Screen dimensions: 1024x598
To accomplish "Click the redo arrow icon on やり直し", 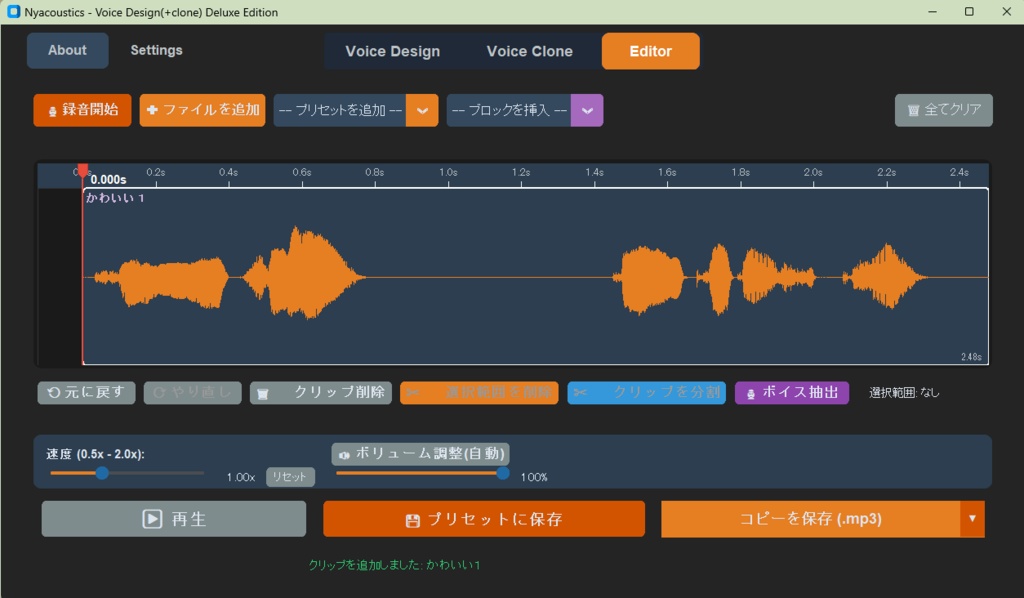I will pyautogui.click(x=159, y=392).
